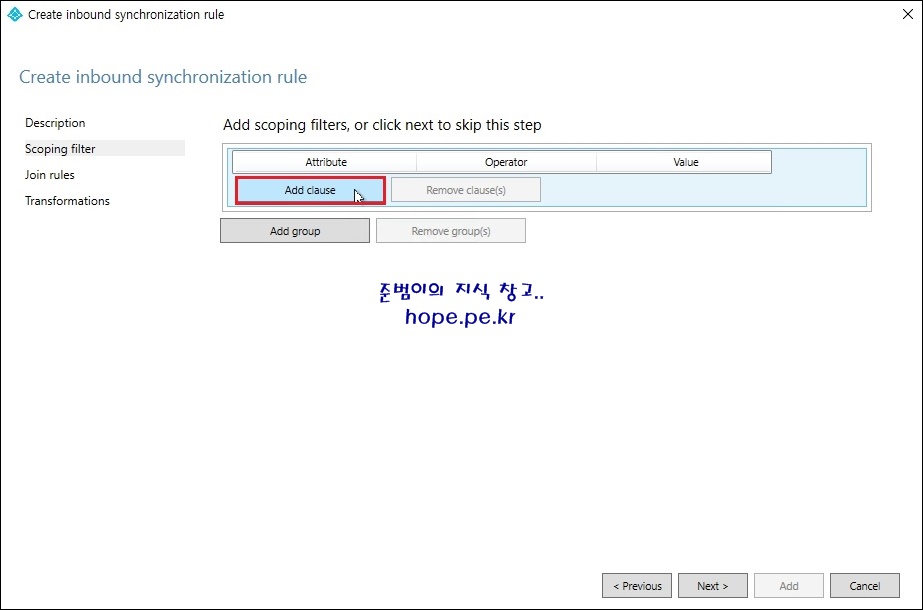Viewport: 923px width, 610px height.
Task: Click the Remove group(s) button
Action: click(451, 231)
